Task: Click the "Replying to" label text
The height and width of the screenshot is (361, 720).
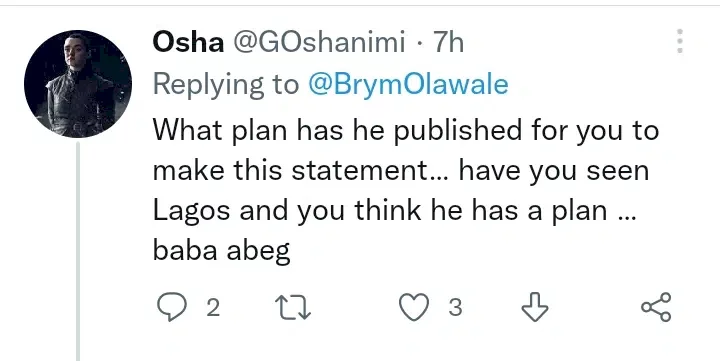Action: pyautogui.click(x=225, y=85)
